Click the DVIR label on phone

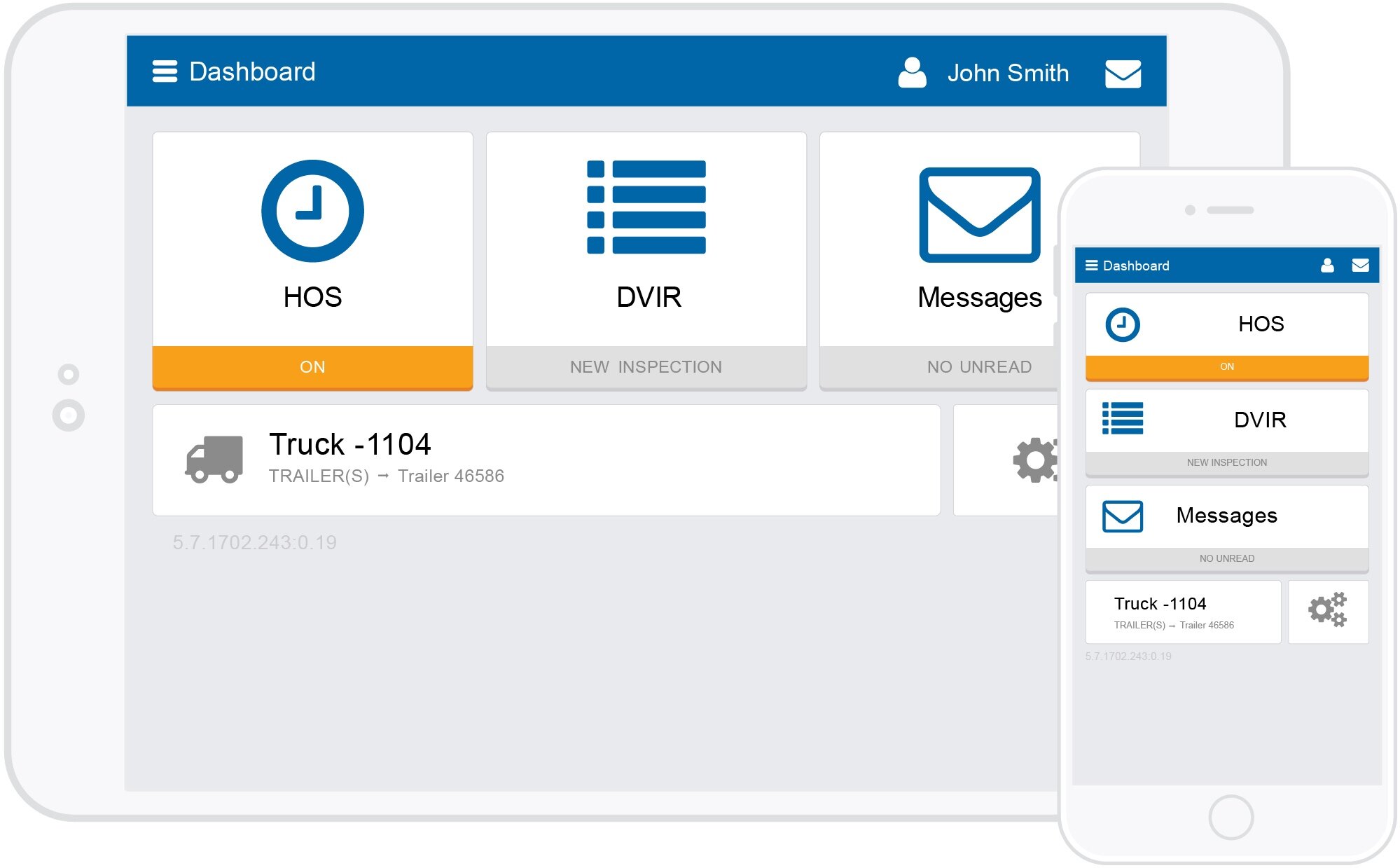(1260, 420)
